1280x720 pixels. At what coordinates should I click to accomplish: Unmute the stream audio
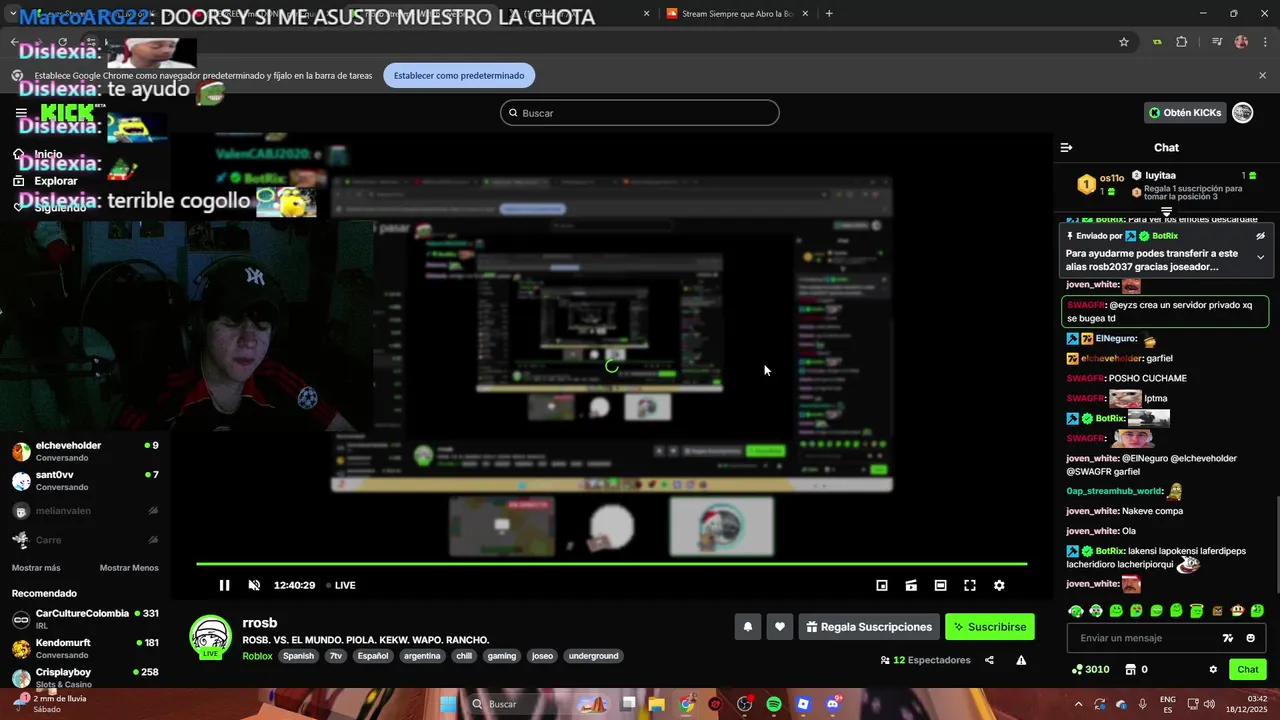pos(254,585)
